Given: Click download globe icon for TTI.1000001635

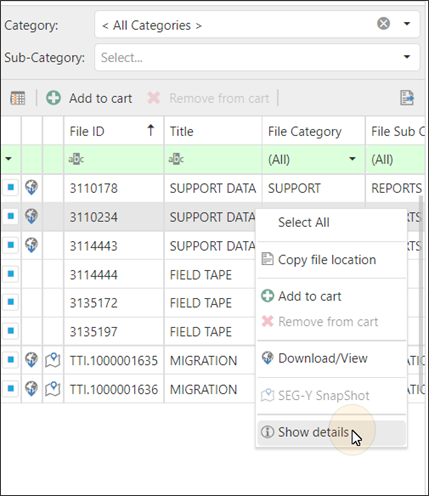Looking at the screenshot, I should coord(32,360).
